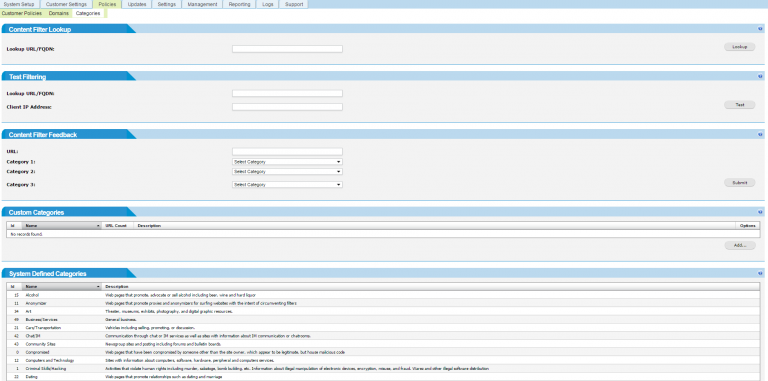The image size is (768, 381).
Task: Click the Test button
Action: click(x=740, y=105)
